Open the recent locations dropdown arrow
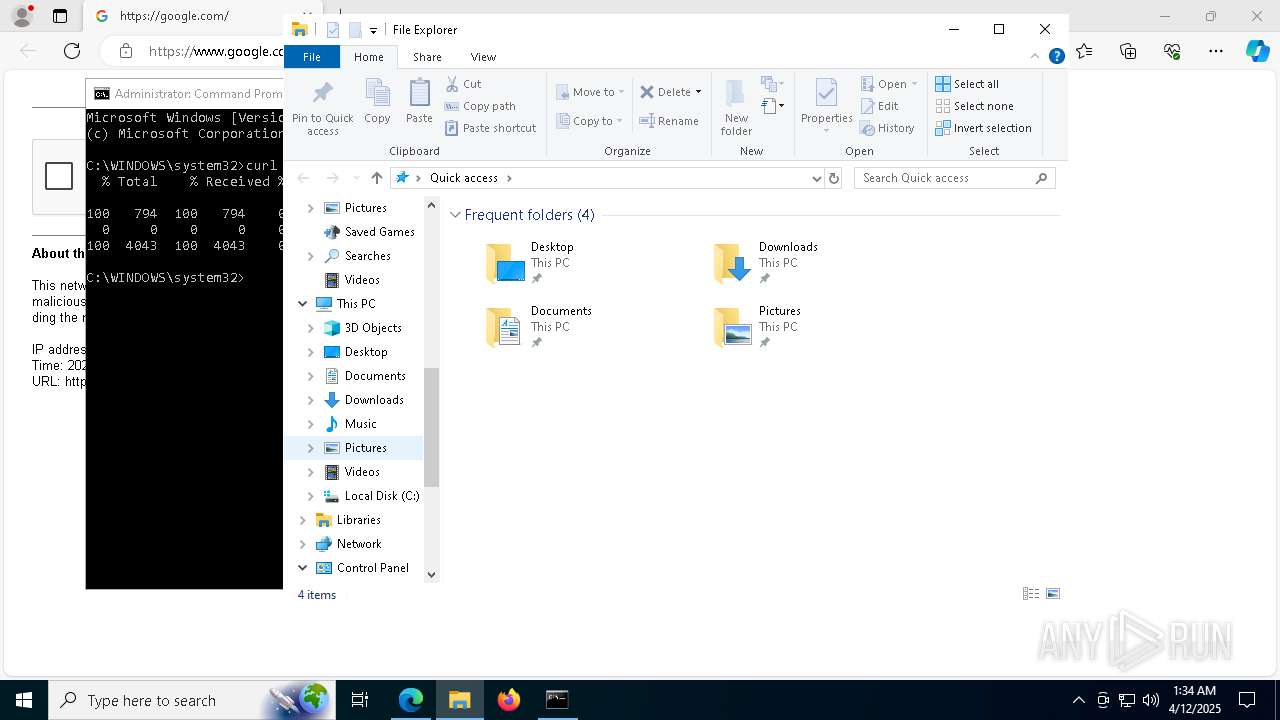This screenshot has height=720, width=1280. tap(356, 178)
